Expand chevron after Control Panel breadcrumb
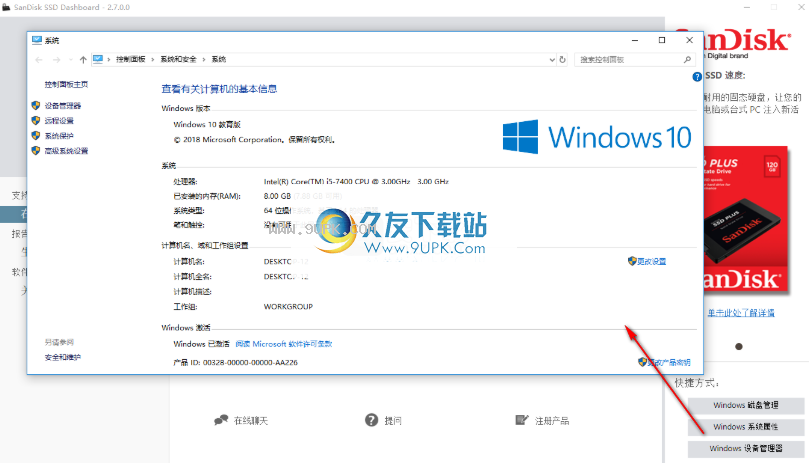This screenshot has height=463, width=809. click(153, 59)
